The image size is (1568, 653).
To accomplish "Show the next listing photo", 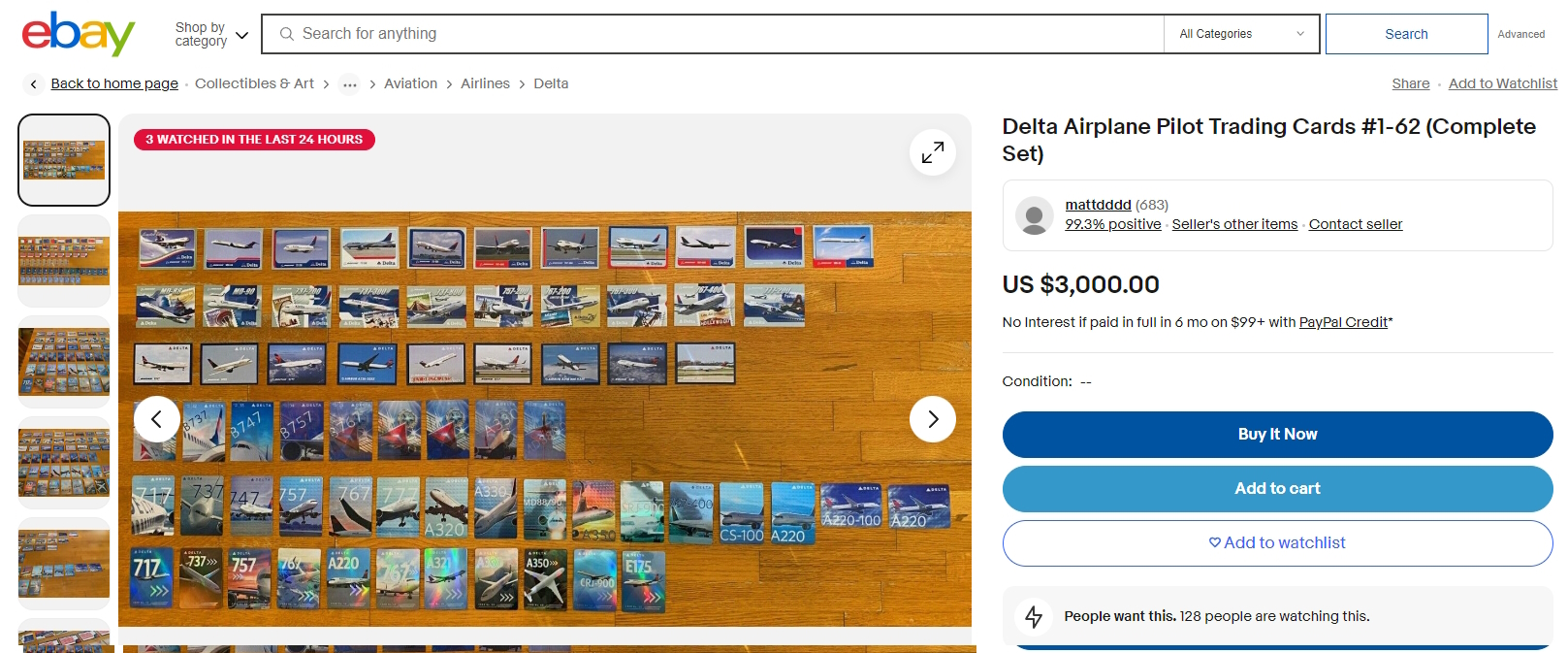I will pos(932,419).
